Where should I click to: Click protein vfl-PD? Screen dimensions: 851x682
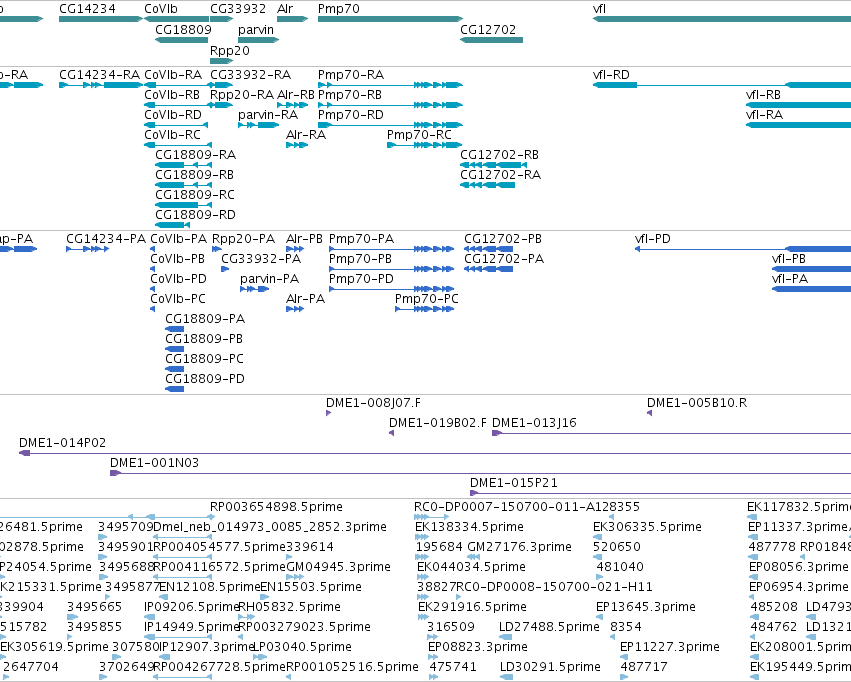tap(743, 249)
